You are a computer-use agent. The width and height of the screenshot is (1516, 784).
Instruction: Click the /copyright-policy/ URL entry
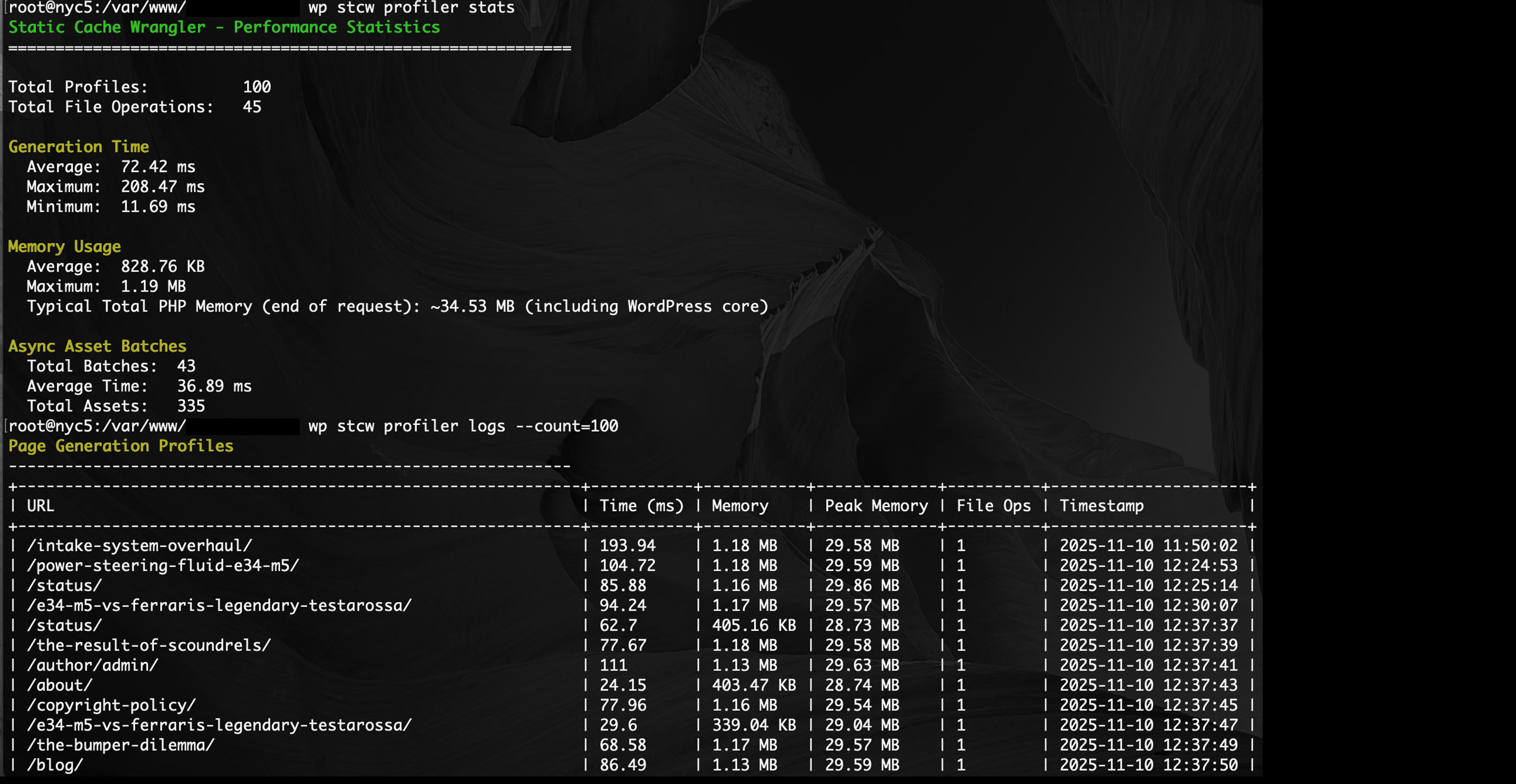(x=111, y=705)
